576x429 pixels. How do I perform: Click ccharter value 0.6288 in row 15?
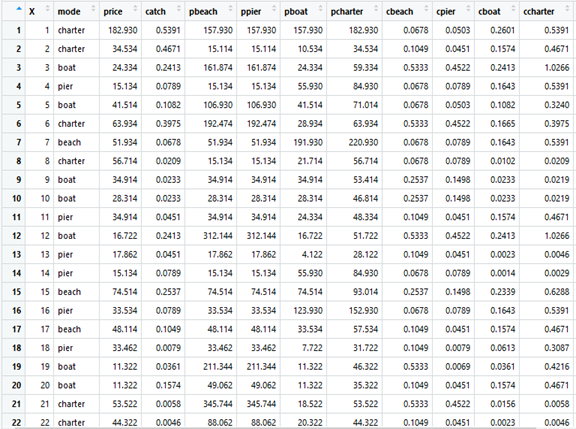pyautogui.click(x=557, y=292)
